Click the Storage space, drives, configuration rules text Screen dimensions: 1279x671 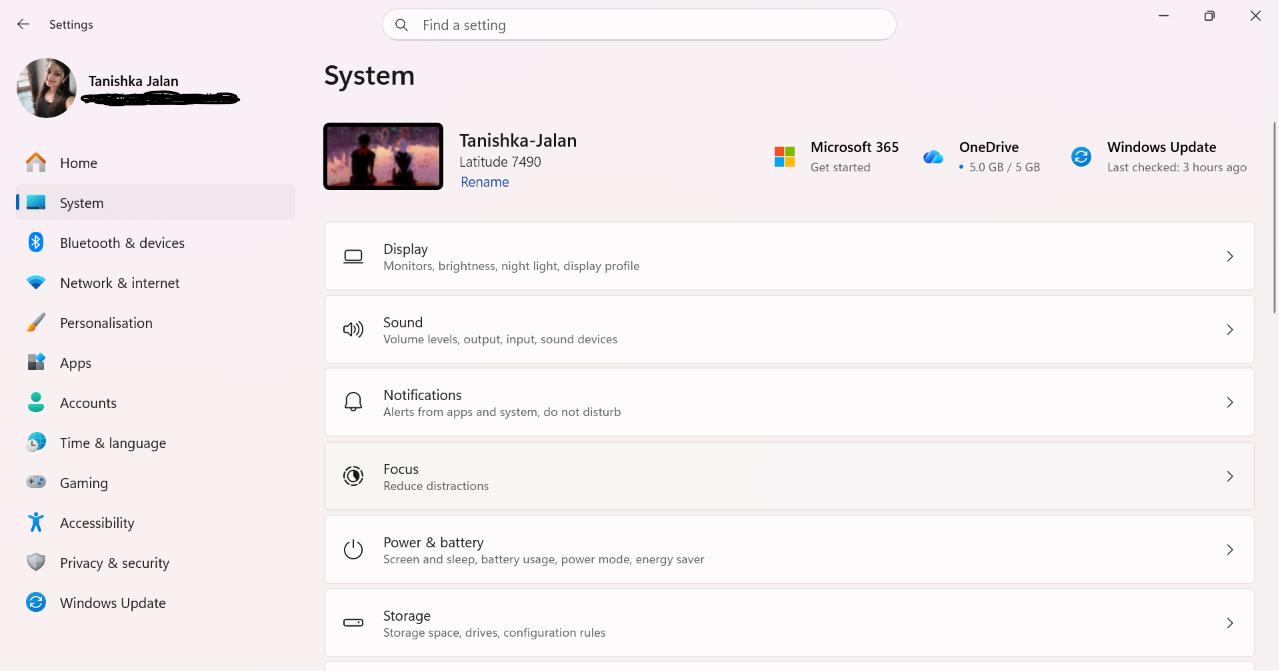(494, 633)
